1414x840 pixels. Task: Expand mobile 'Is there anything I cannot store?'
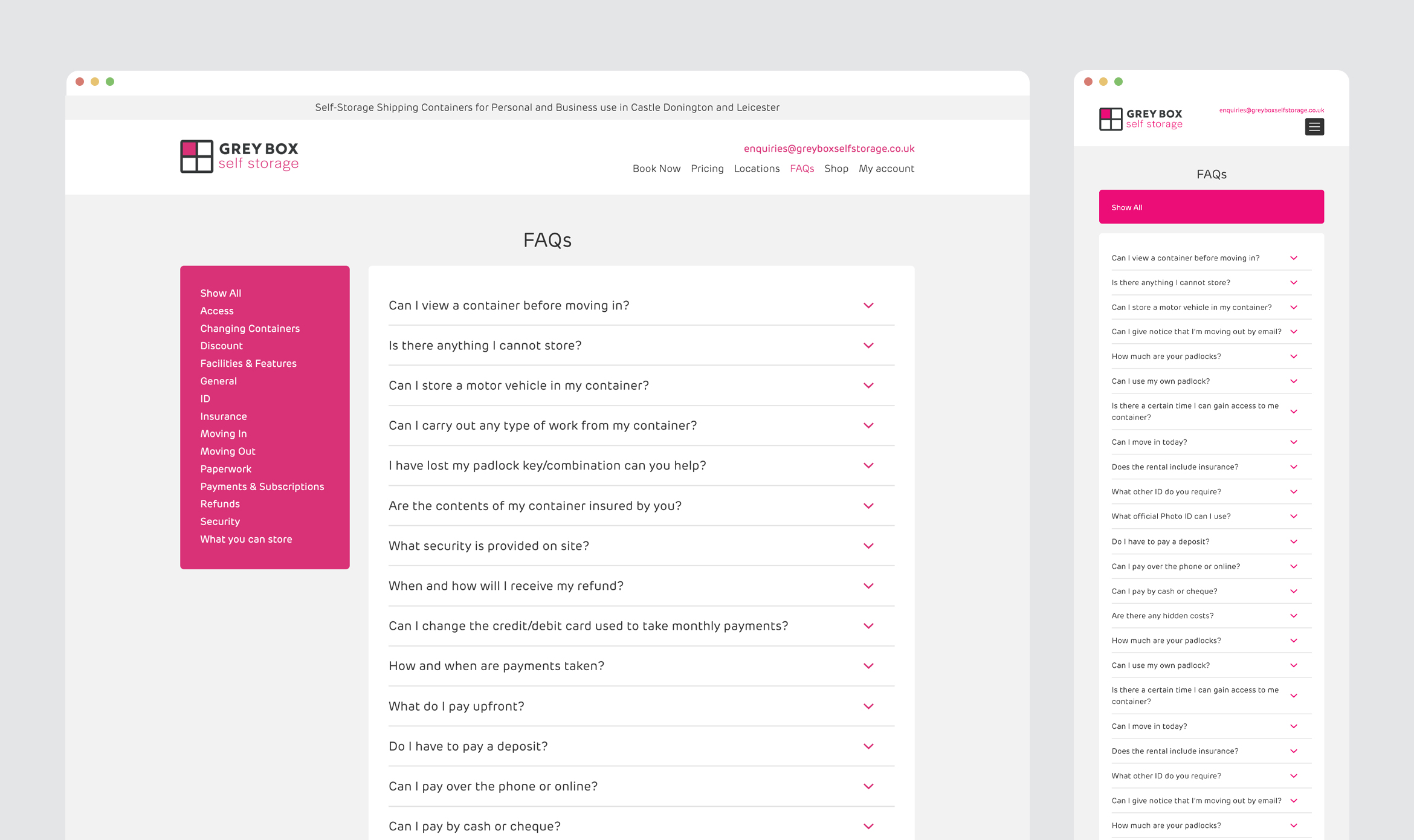pyautogui.click(x=1211, y=283)
